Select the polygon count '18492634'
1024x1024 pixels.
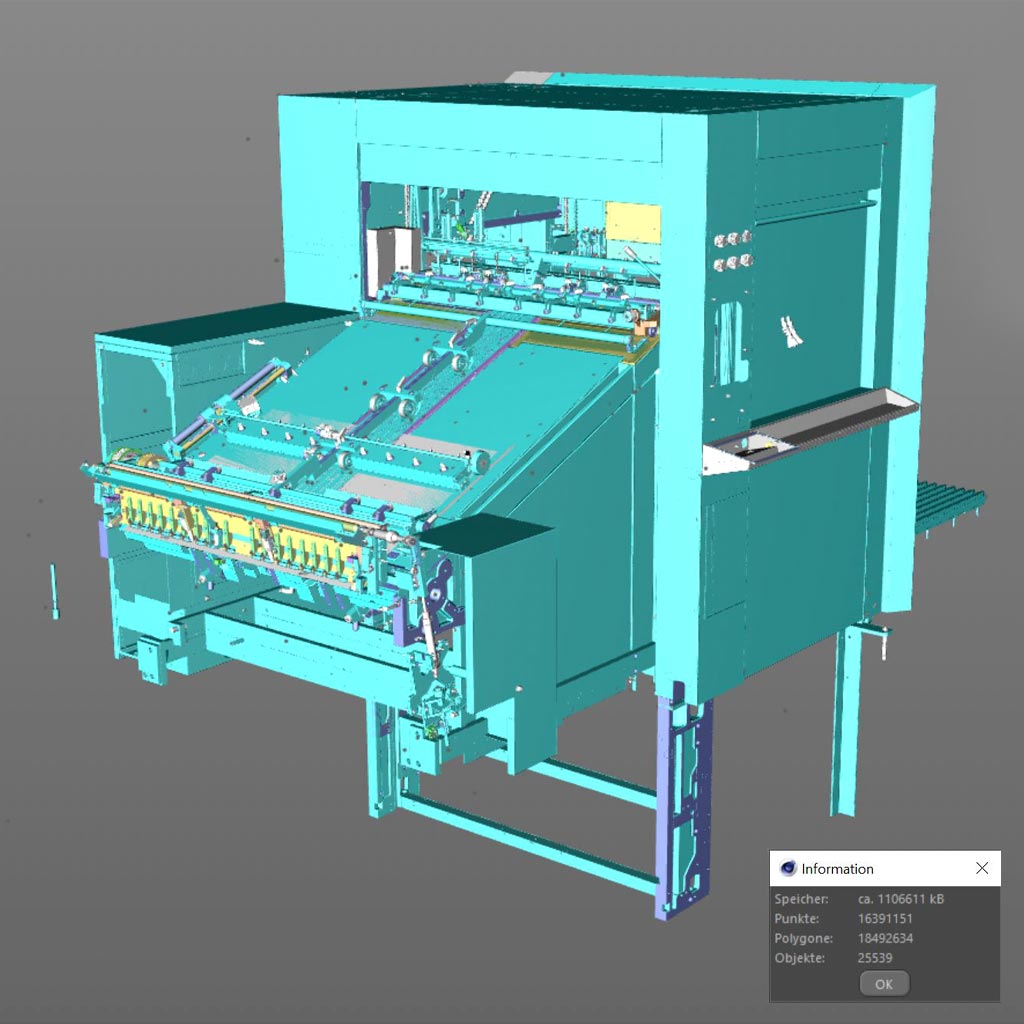(885, 938)
